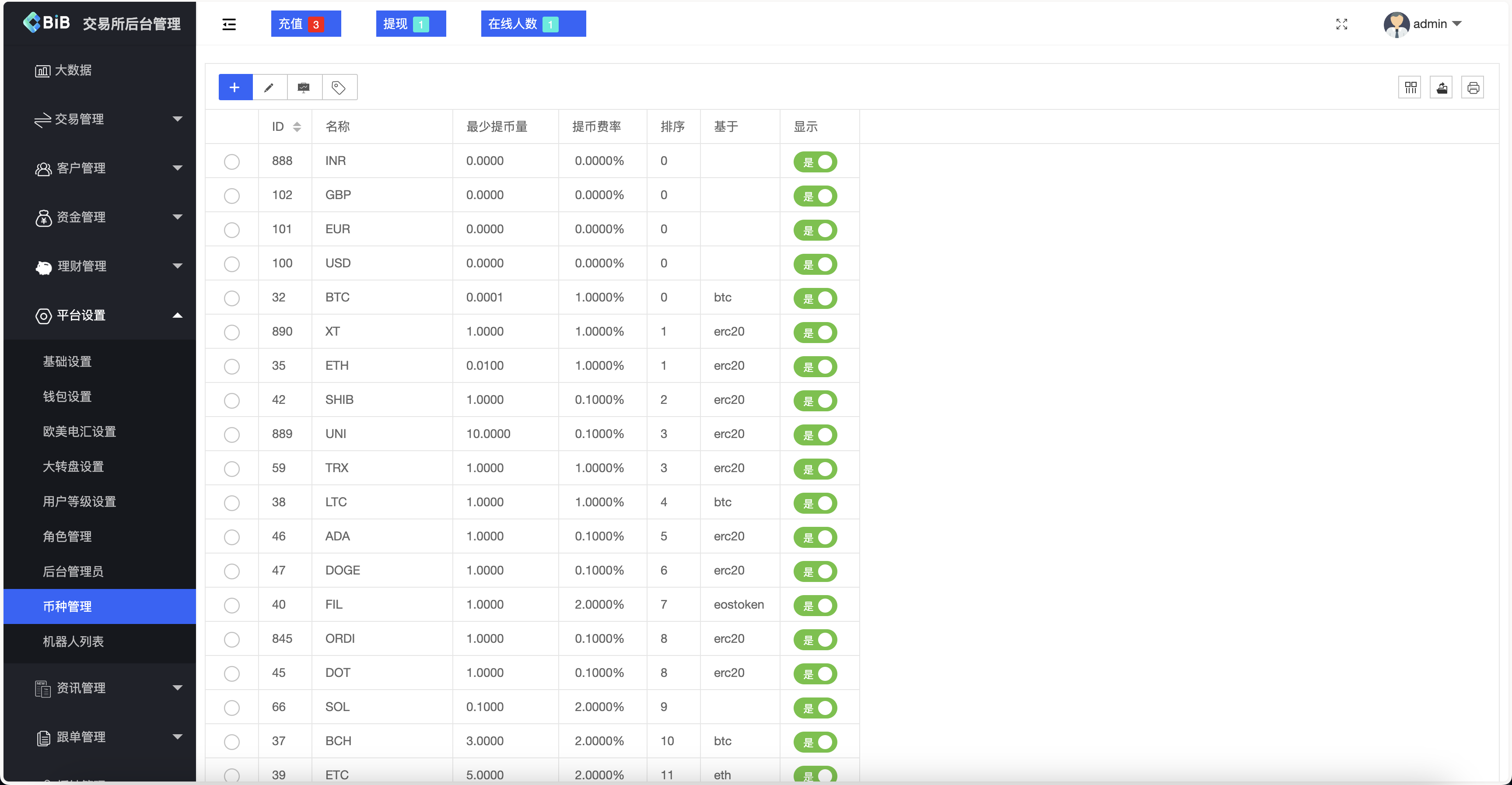The width and height of the screenshot is (1512, 785).
Task: Toggle off display for the BTC row
Action: click(x=815, y=298)
